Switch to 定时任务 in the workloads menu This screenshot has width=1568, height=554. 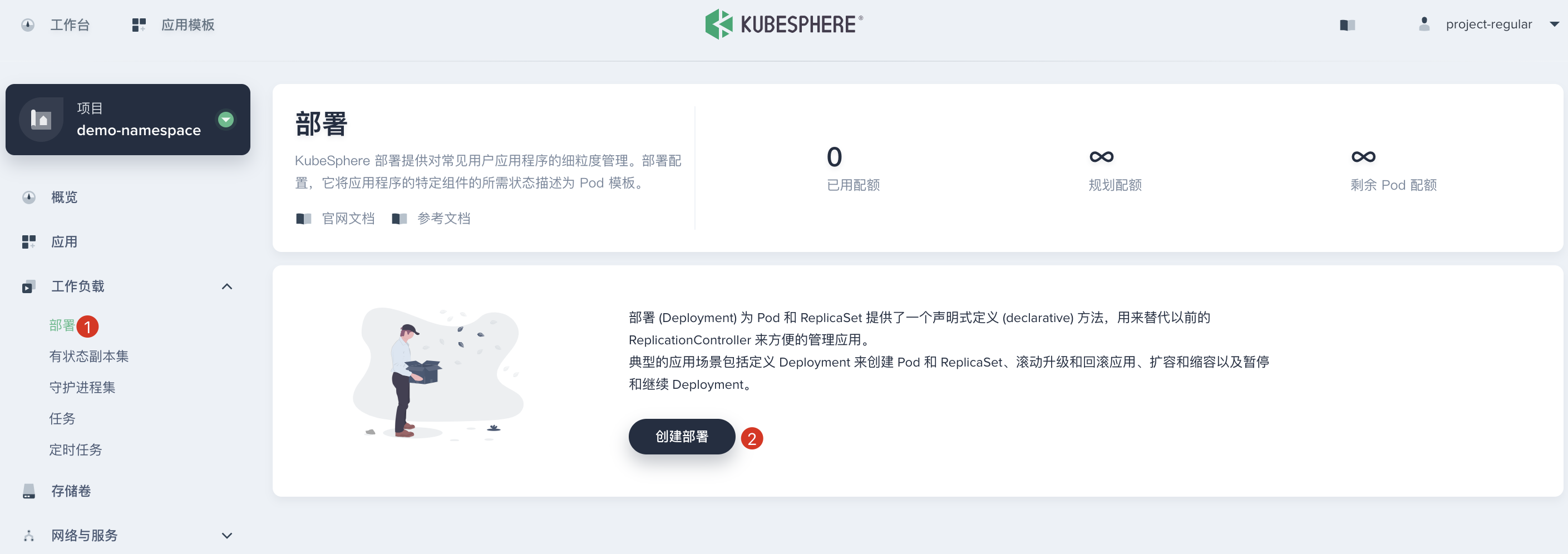[x=75, y=449]
